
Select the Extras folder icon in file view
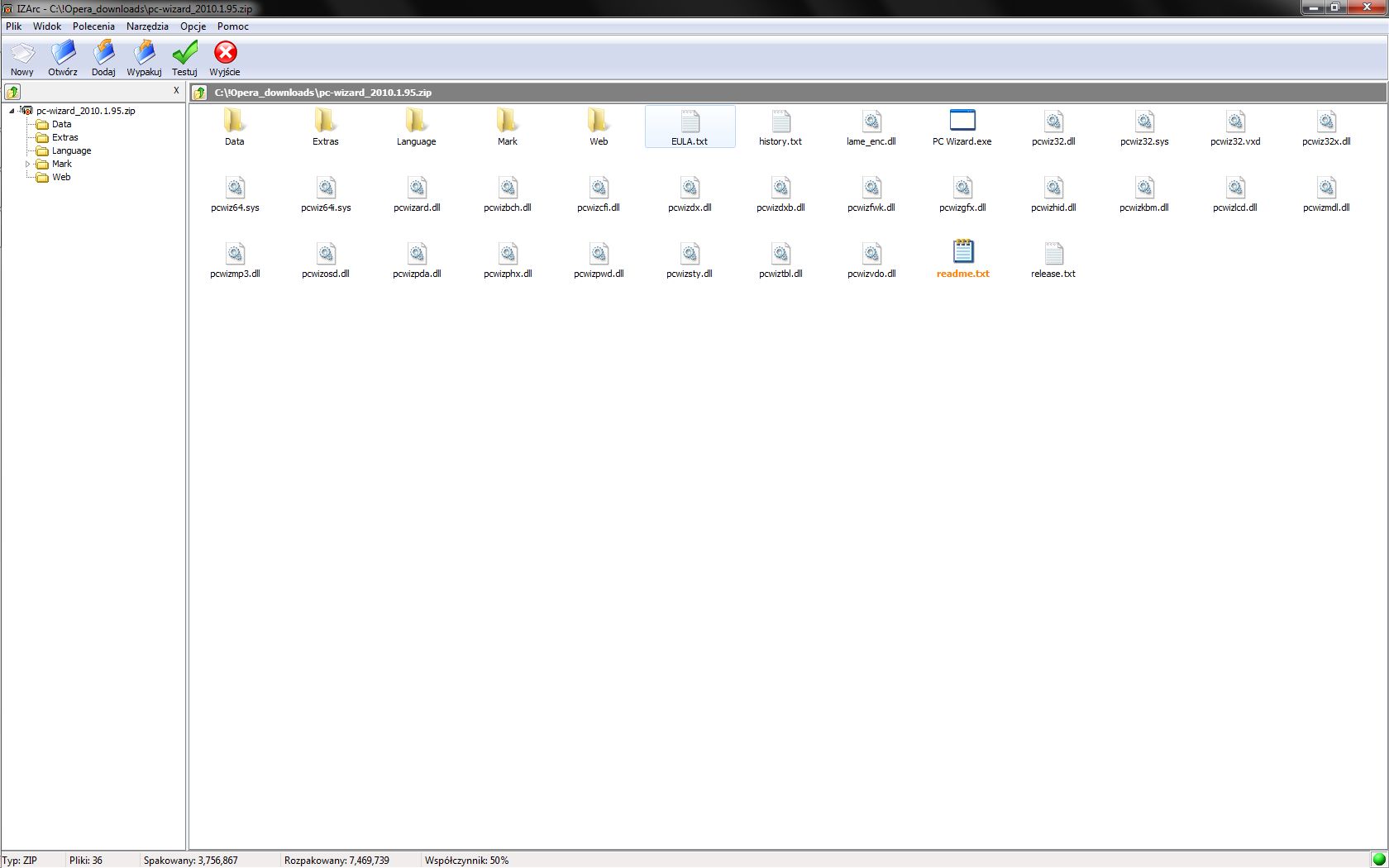pyautogui.click(x=326, y=121)
